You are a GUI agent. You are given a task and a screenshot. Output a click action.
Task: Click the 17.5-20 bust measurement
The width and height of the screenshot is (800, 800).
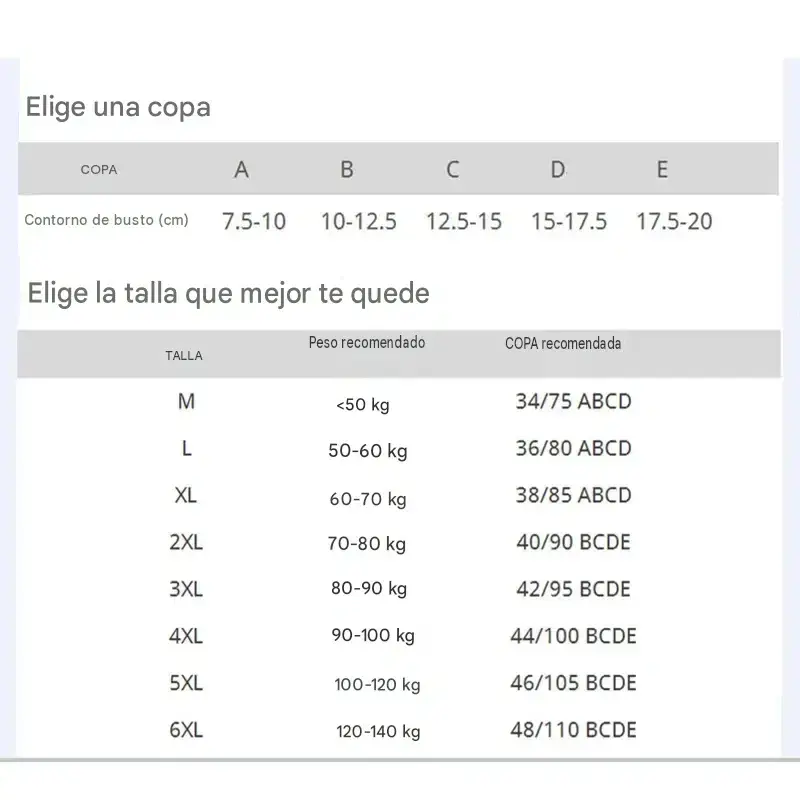click(x=674, y=221)
